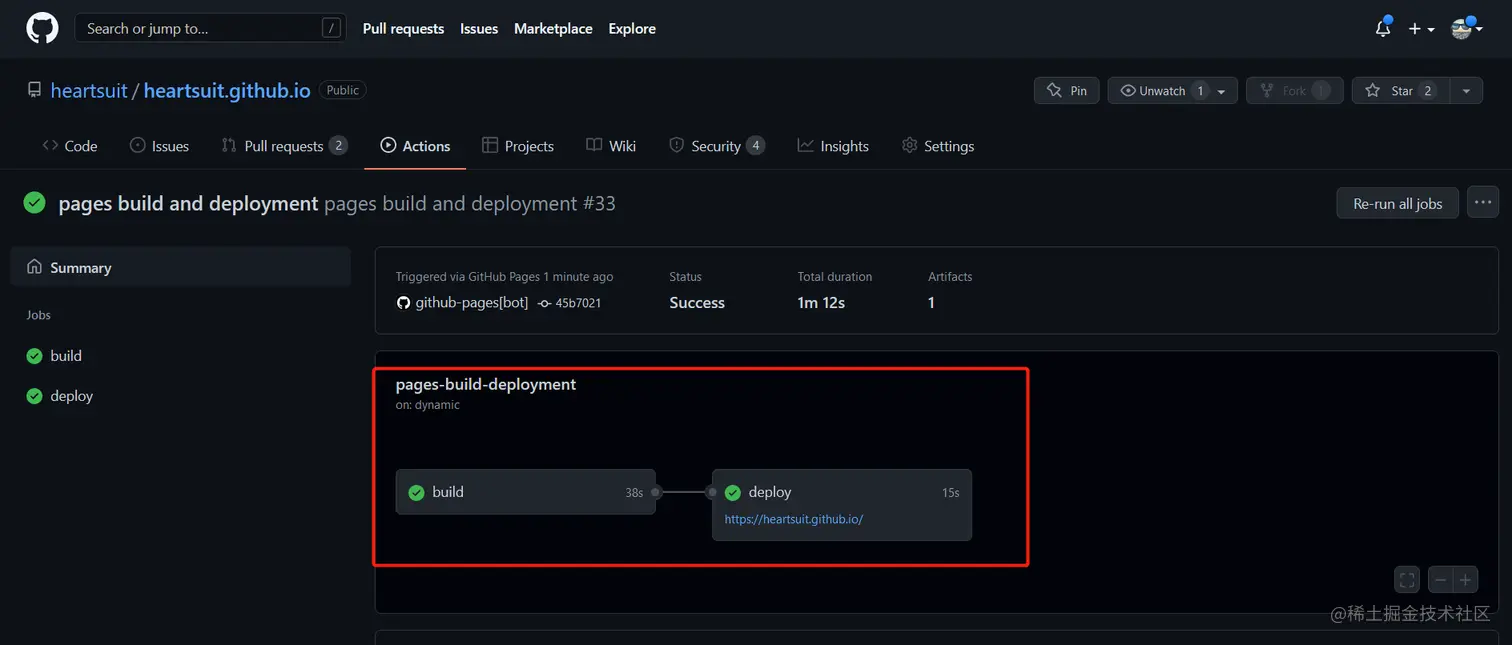This screenshot has height=645, width=1512.
Task: Open the heartsuit.github.io repository link
Action: pos(227,90)
